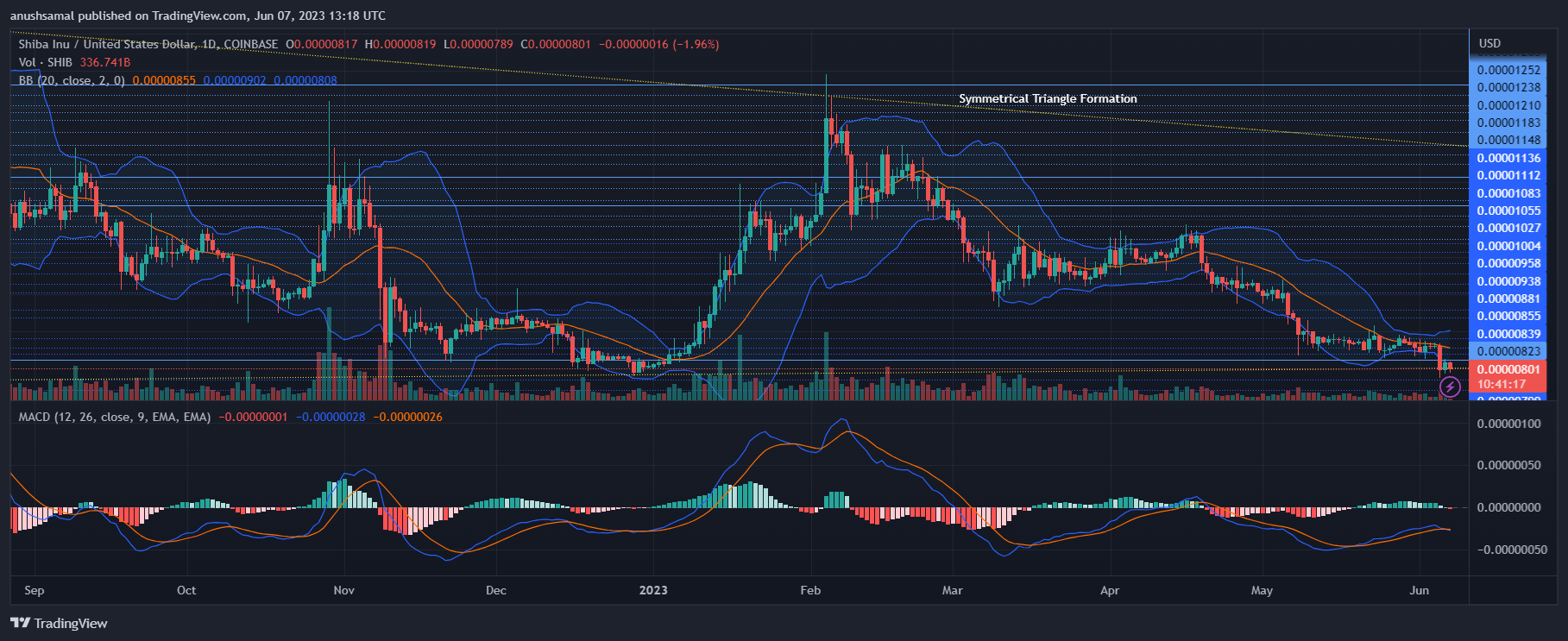Select the Symmetrical Triangle Formation text label
Screen dimensions: 1568x641
point(1048,99)
